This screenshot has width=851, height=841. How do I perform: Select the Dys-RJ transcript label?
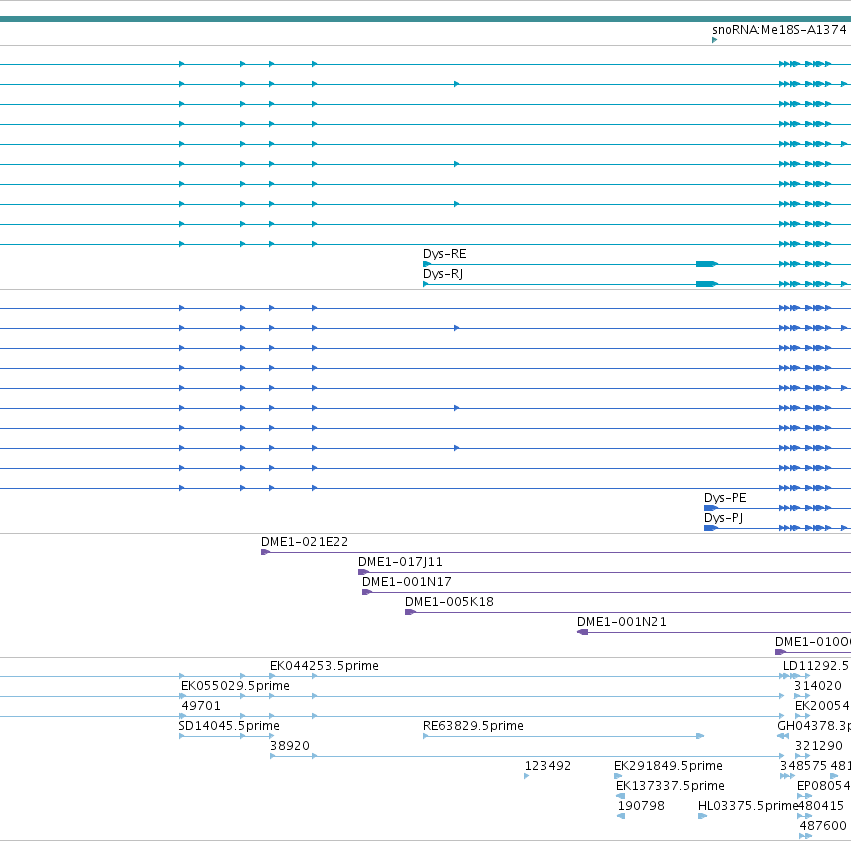pos(443,274)
